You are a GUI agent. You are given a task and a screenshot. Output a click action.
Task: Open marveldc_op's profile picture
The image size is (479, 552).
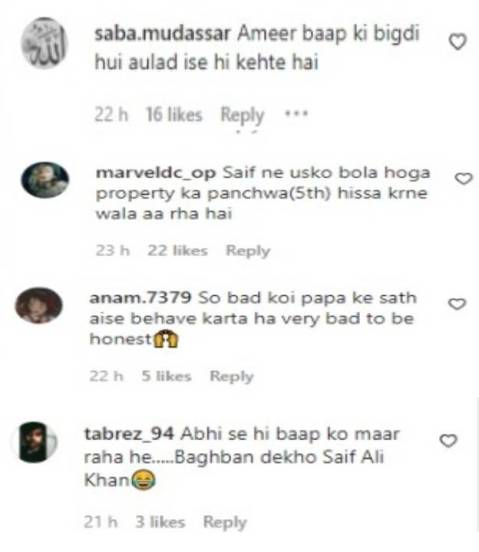45,180
